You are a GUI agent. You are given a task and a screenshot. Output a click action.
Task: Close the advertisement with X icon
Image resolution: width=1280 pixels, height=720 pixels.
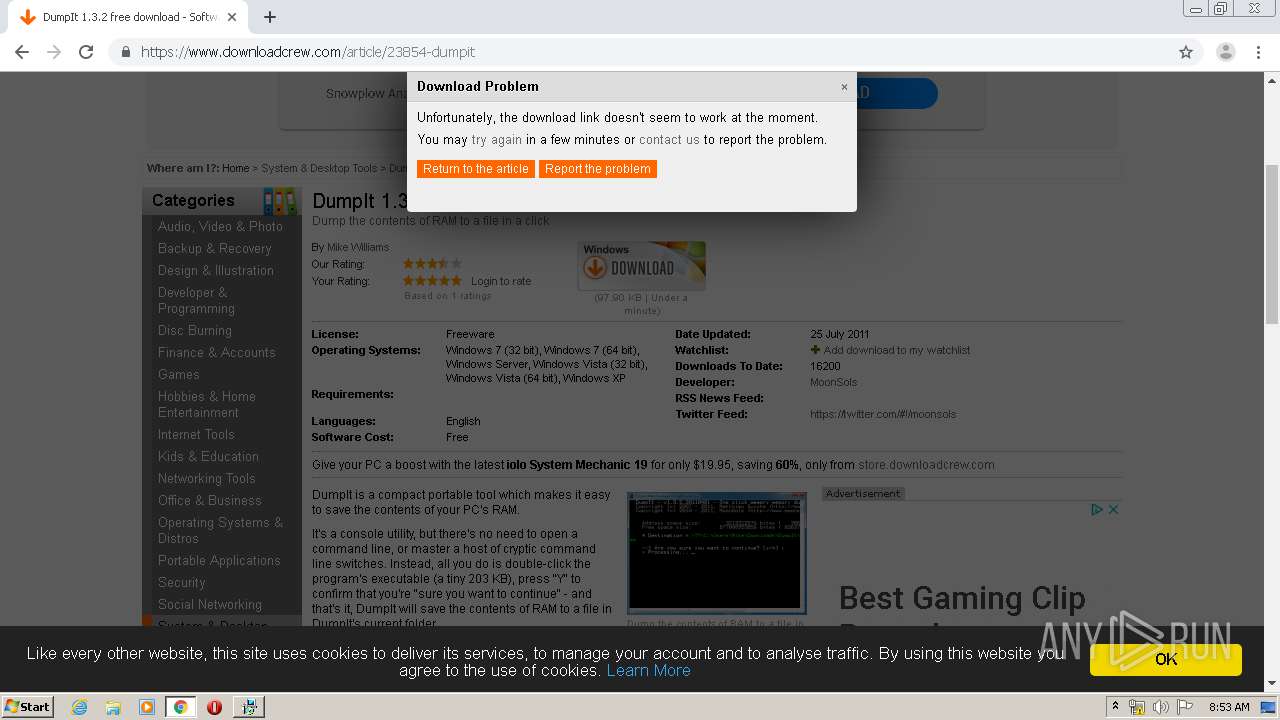(x=1113, y=509)
